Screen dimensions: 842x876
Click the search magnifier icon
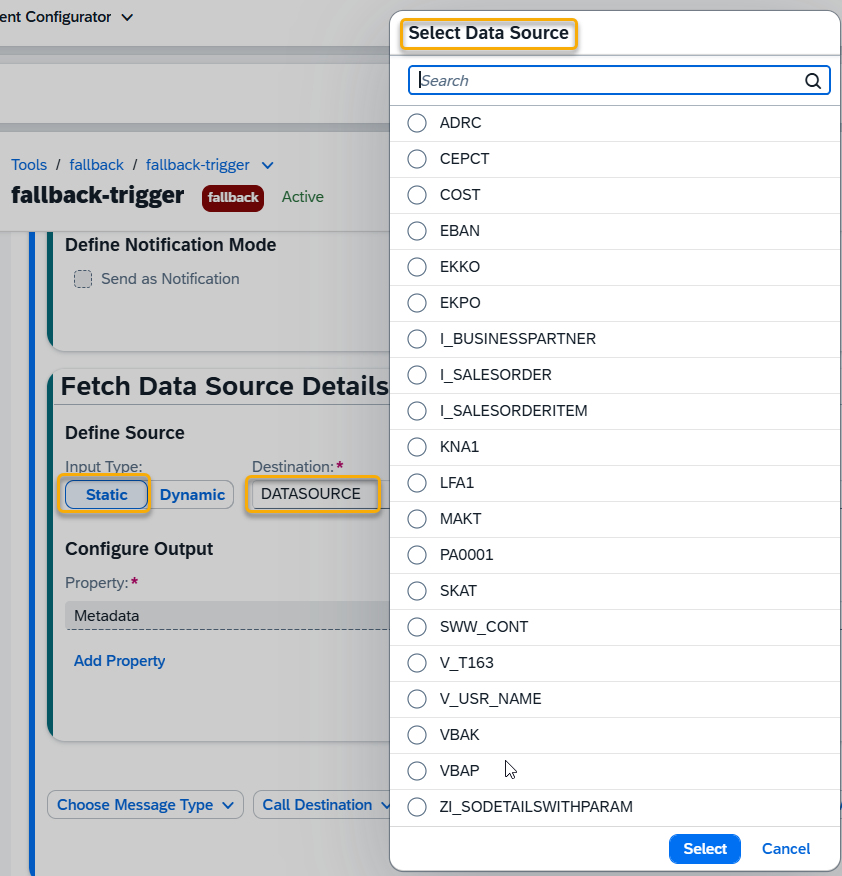point(813,81)
